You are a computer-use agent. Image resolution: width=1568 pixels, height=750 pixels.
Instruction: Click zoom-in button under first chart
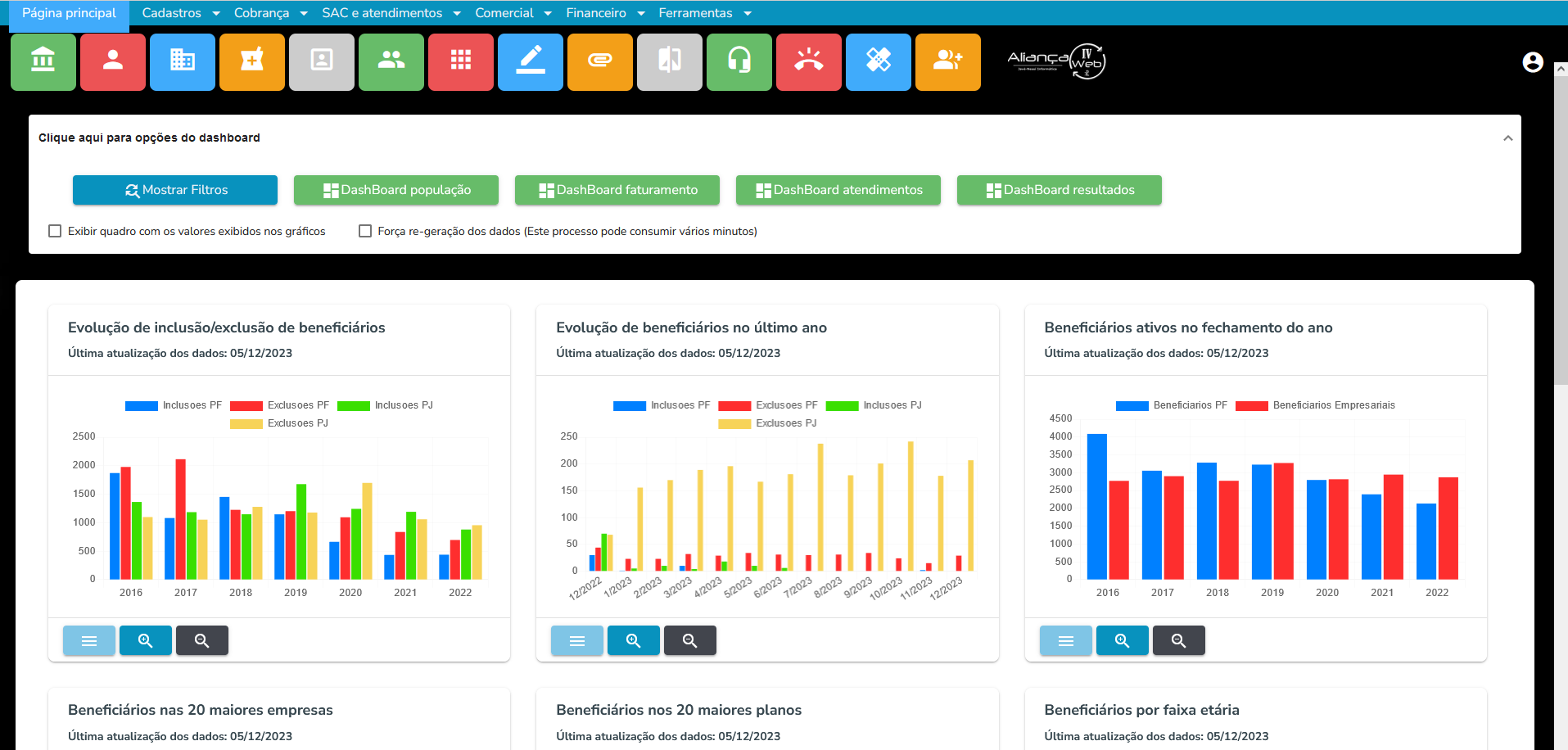click(146, 640)
